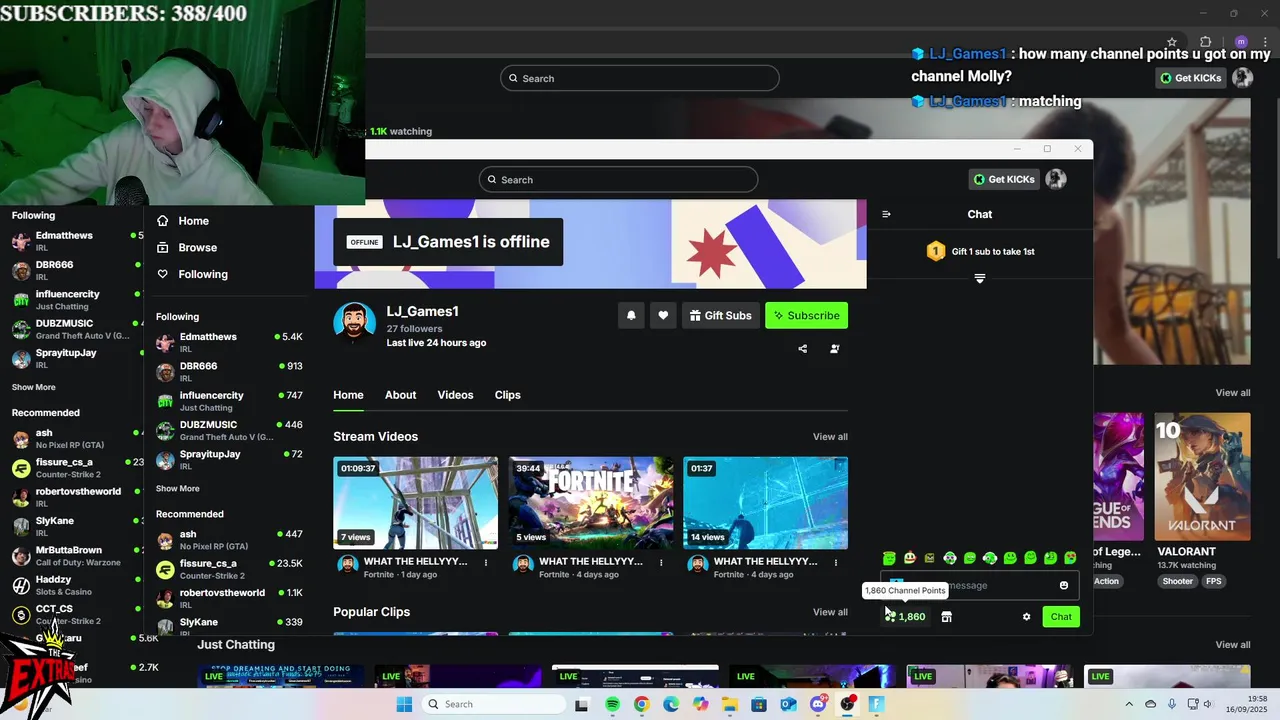Viewport: 1280px width, 720px height.
Task: Click the Gift Subs button
Action: 721,316
